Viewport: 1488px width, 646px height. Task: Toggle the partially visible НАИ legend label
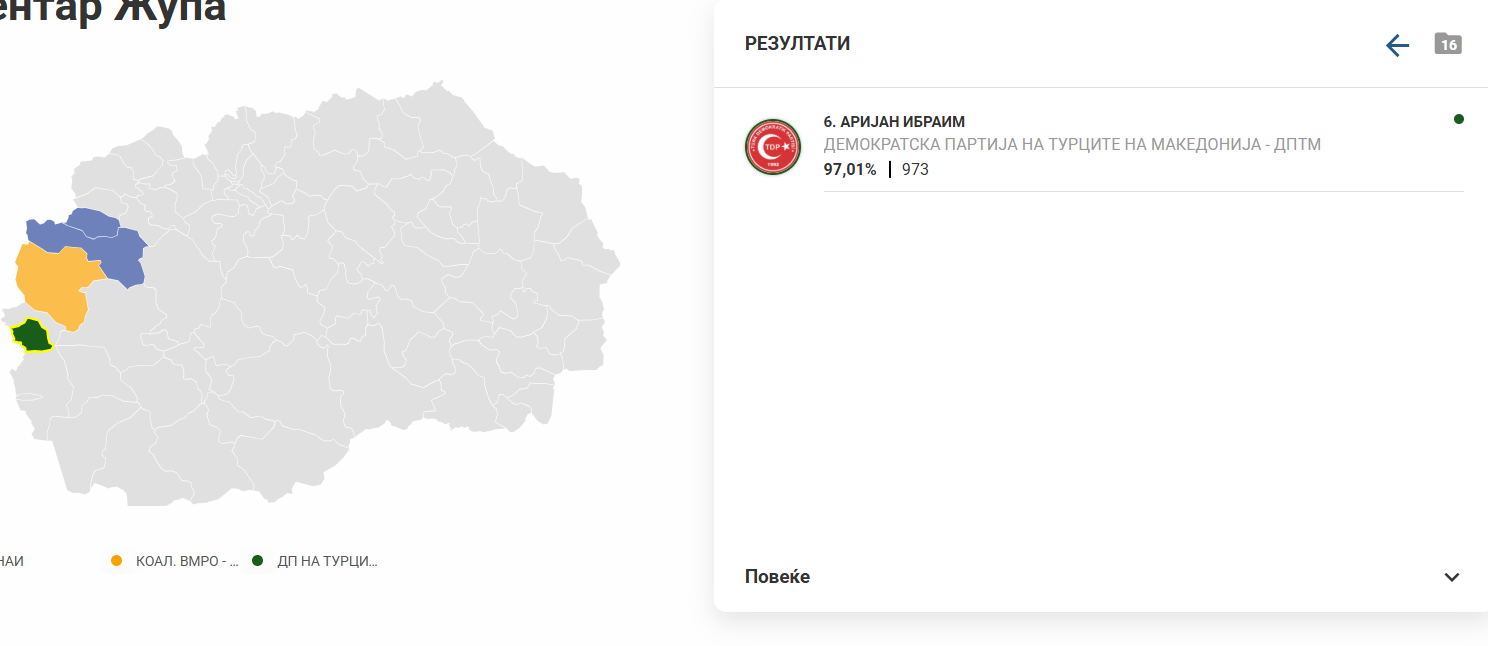click(x=12, y=561)
